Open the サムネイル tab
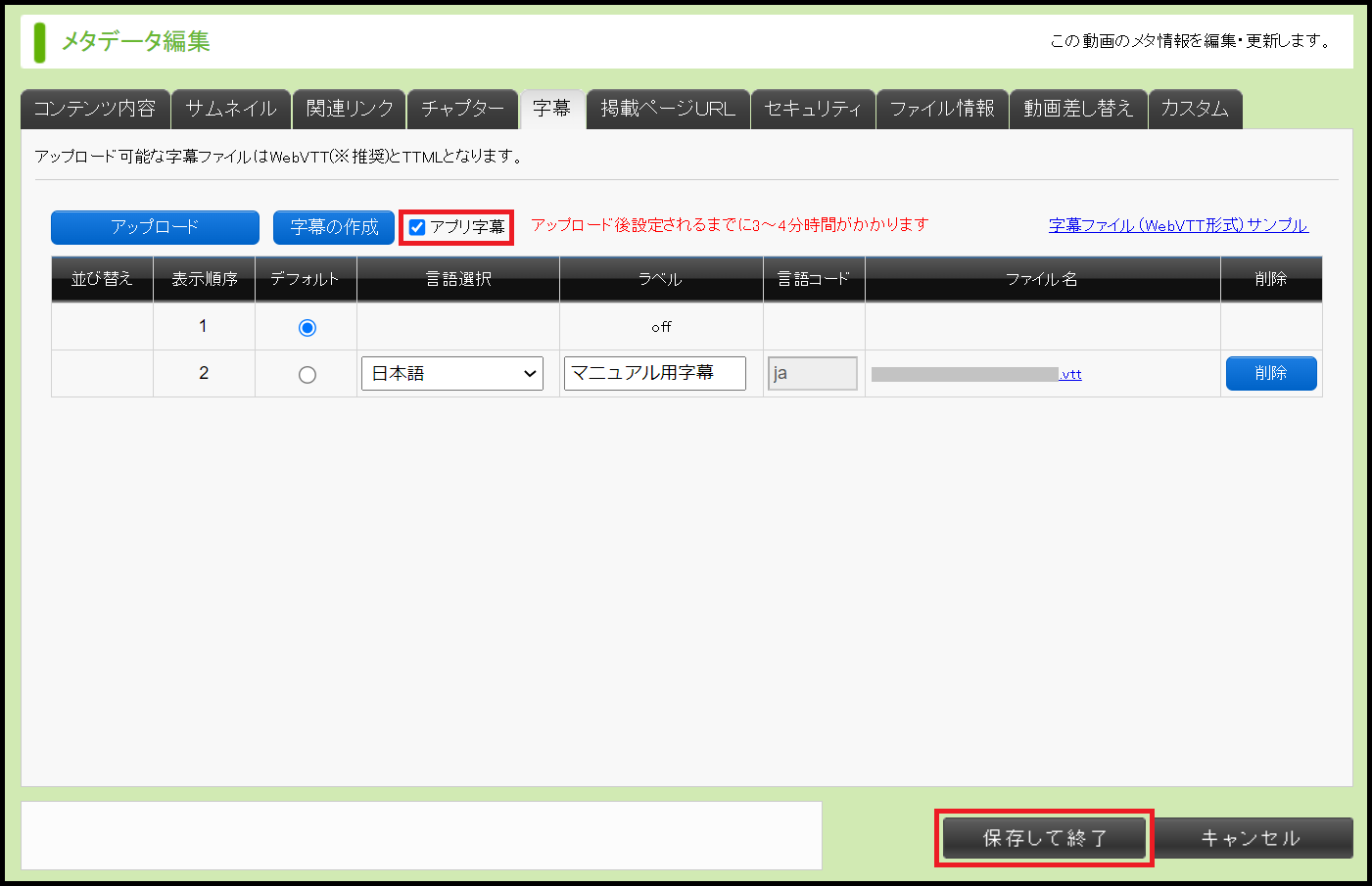This screenshot has height=886, width=1372. click(231, 109)
